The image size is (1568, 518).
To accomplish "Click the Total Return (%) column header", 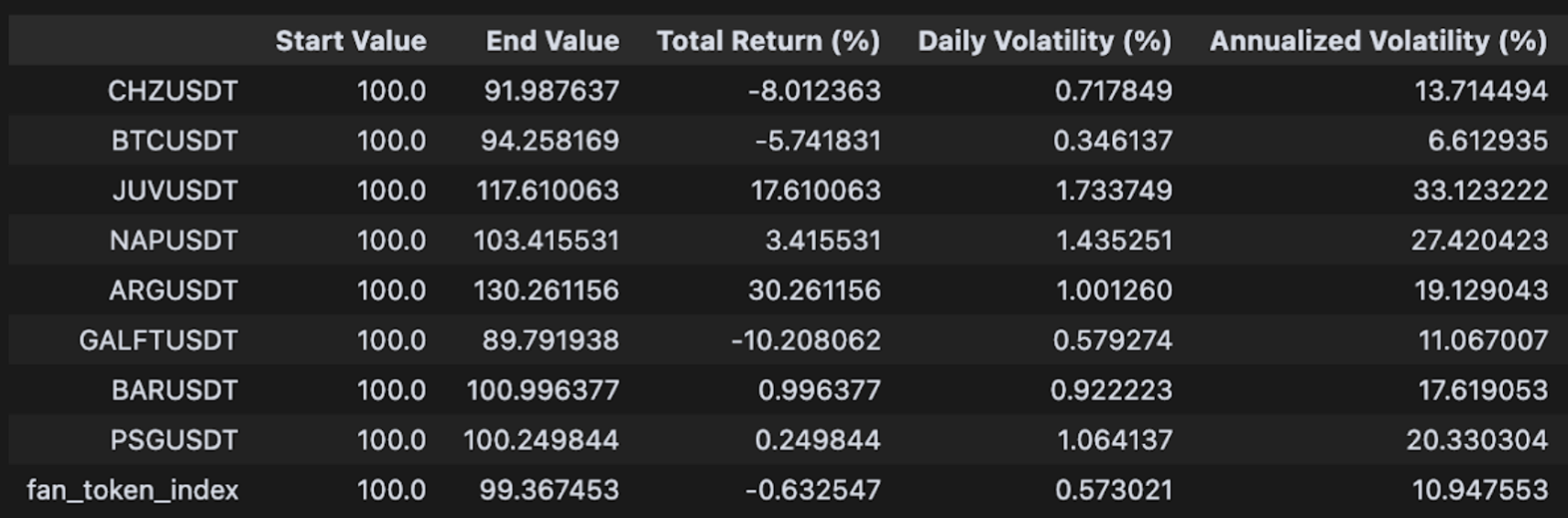I will tap(768, 41).
